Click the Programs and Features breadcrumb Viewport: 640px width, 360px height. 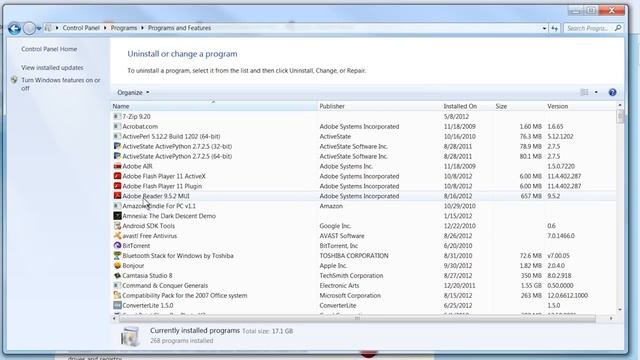(x=179, y=28)
